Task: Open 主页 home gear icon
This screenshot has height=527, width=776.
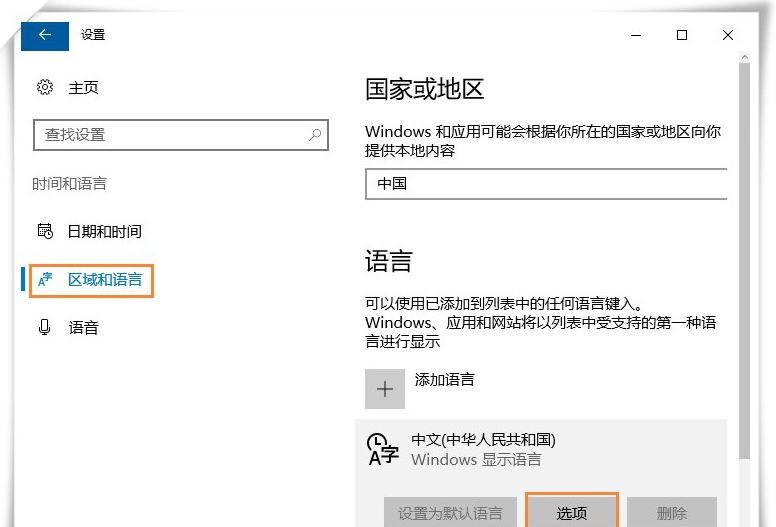Action: point(45,87)
